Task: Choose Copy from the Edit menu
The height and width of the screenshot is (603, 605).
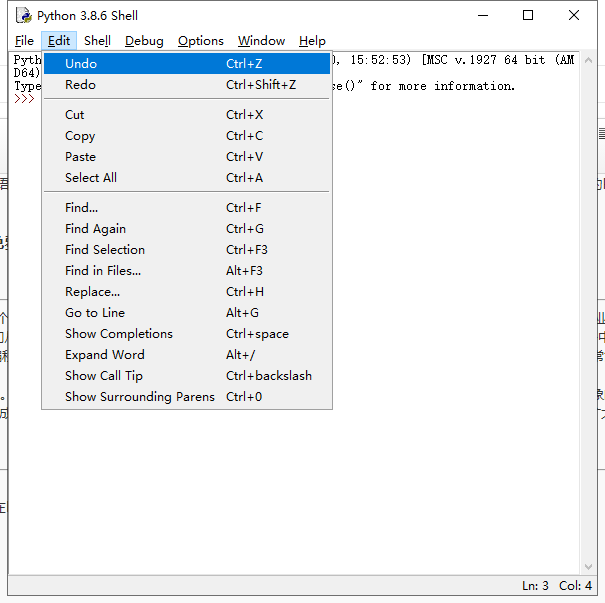Action: pyautogui.click(x=187, y=136)
